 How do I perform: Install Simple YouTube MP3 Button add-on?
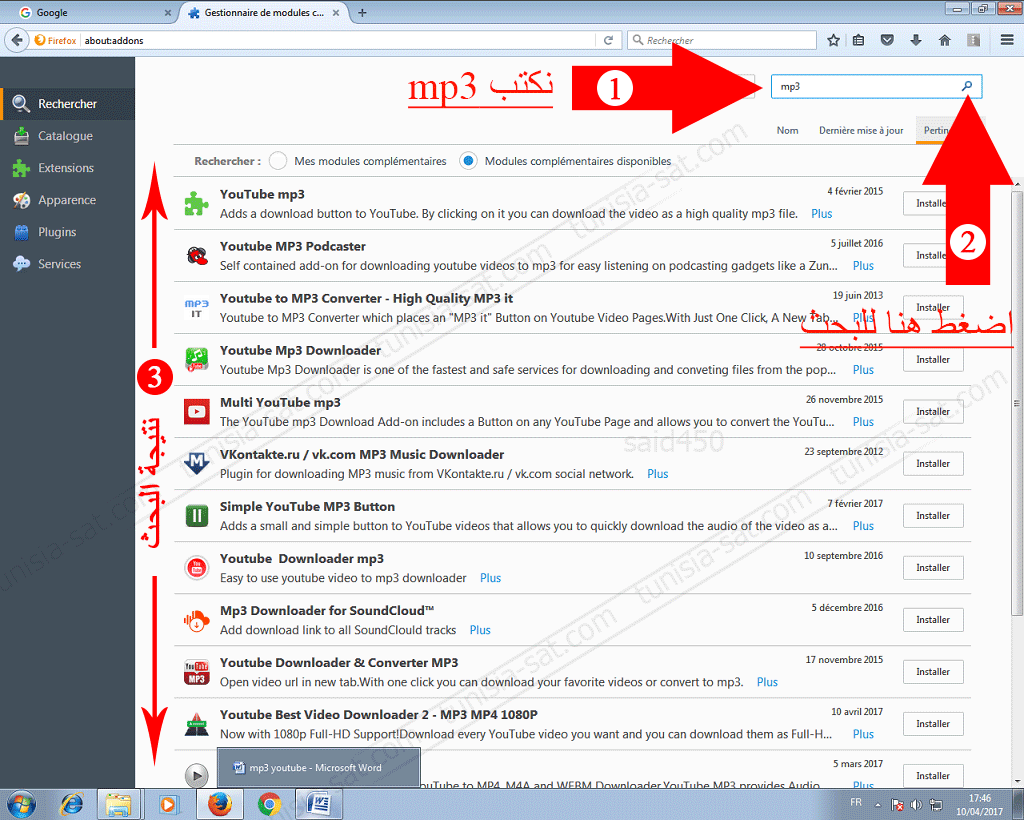pos(933,516)
